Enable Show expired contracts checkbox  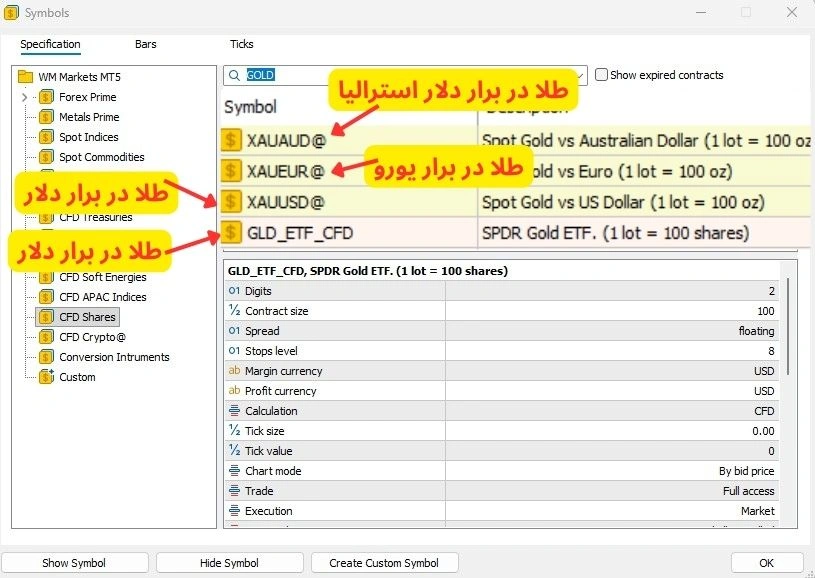(x=601, y=75)
